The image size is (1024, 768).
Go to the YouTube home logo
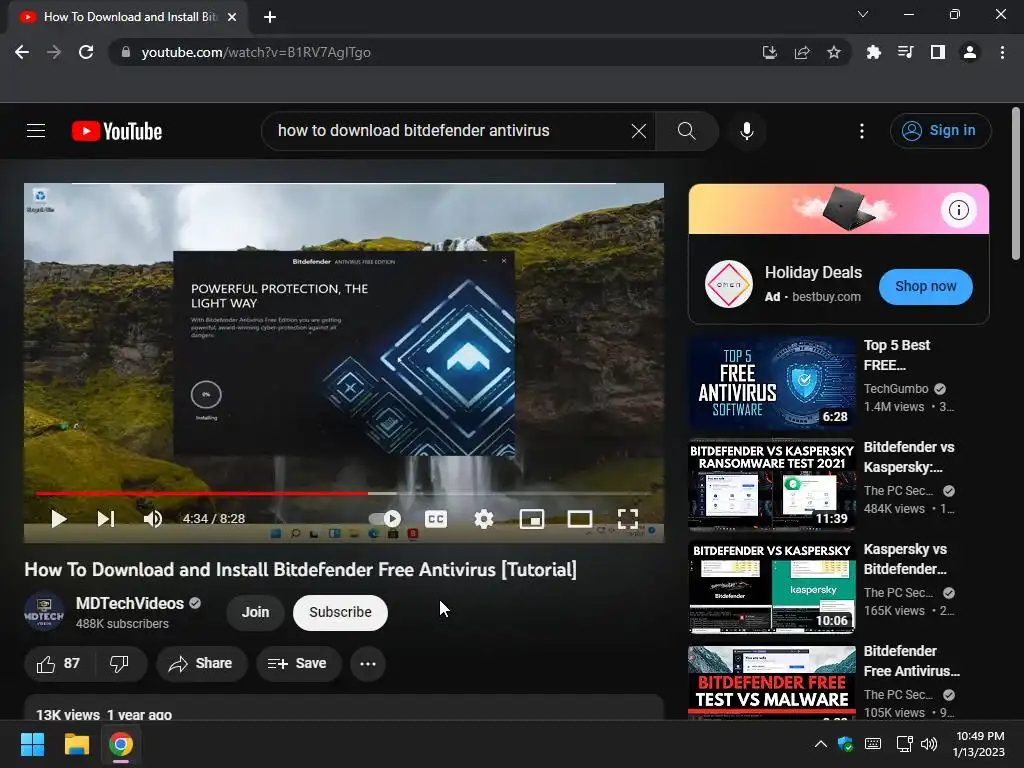(x=117, y=131)
